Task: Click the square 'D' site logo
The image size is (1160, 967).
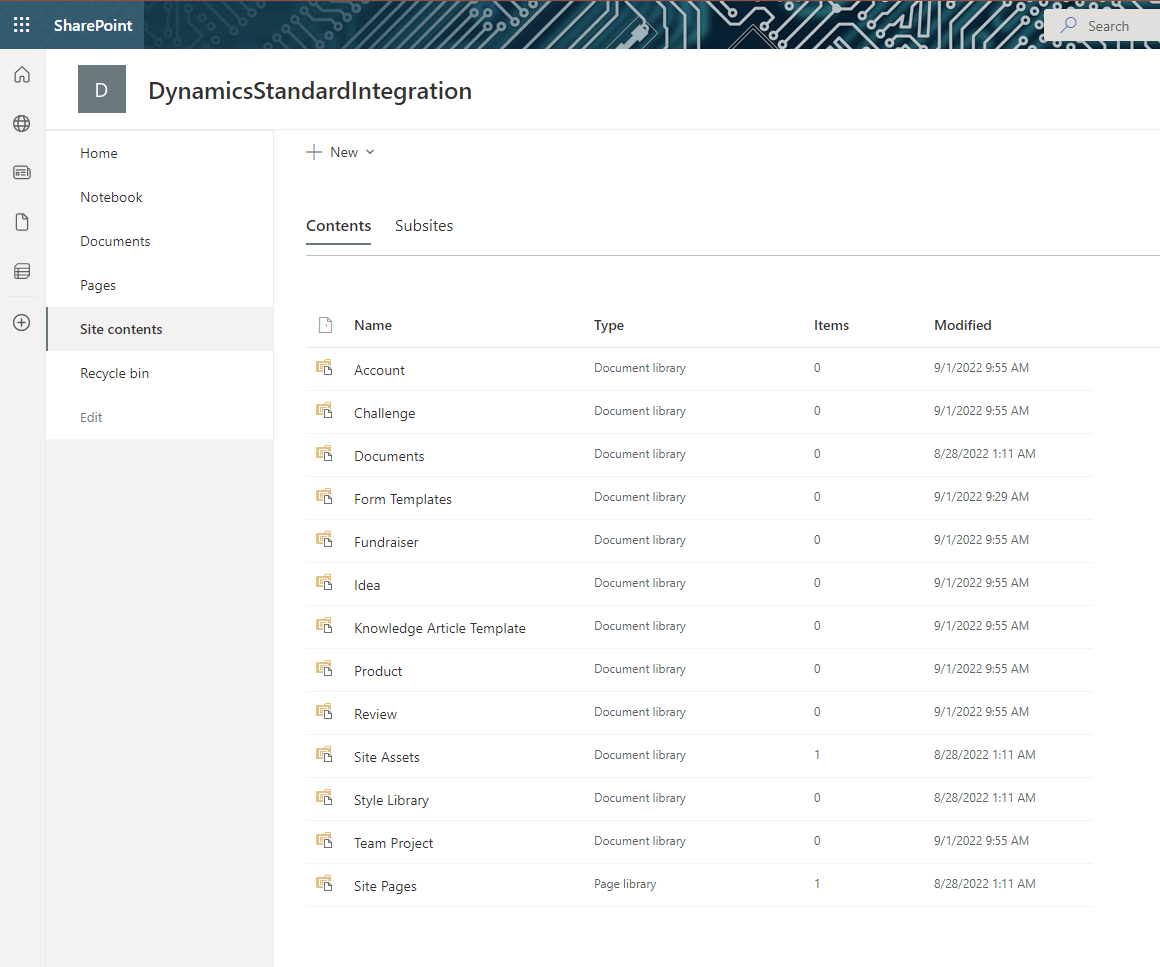Action: click(101, 89)
